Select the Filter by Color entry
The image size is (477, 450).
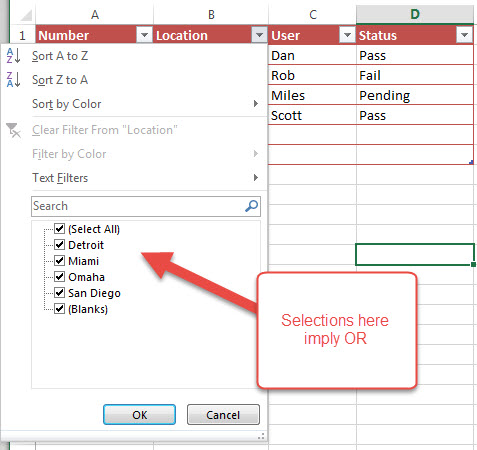coord(133,154)
